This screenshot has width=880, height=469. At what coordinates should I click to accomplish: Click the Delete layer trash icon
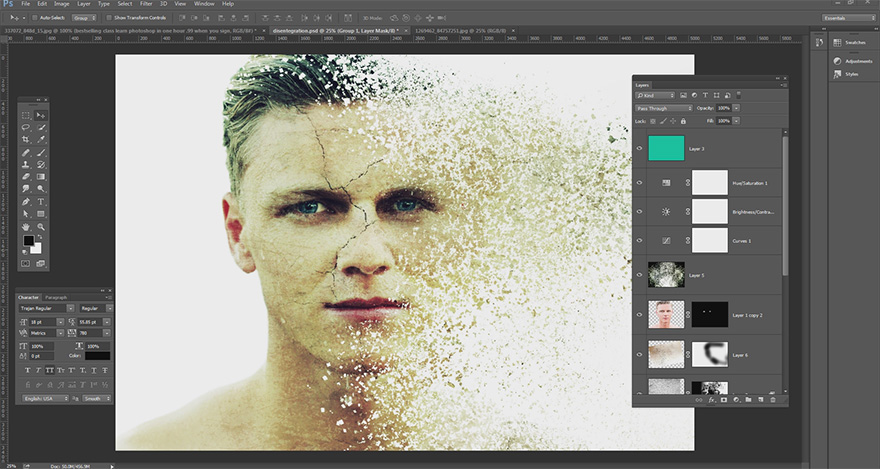[773, 400]
